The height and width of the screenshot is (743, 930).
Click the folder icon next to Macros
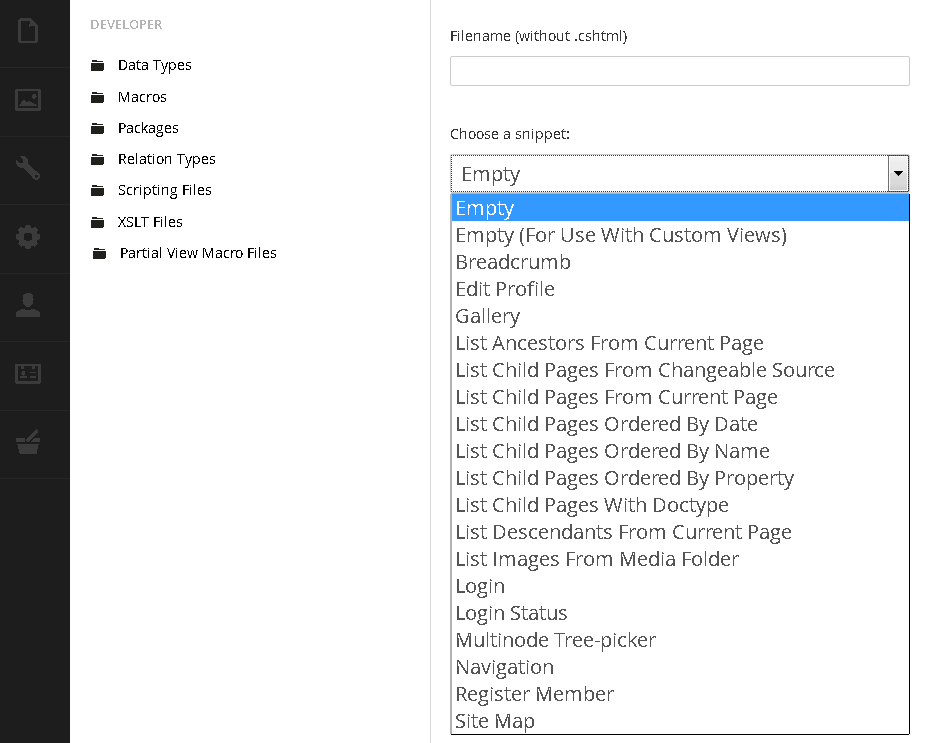[x=98, y=97]
